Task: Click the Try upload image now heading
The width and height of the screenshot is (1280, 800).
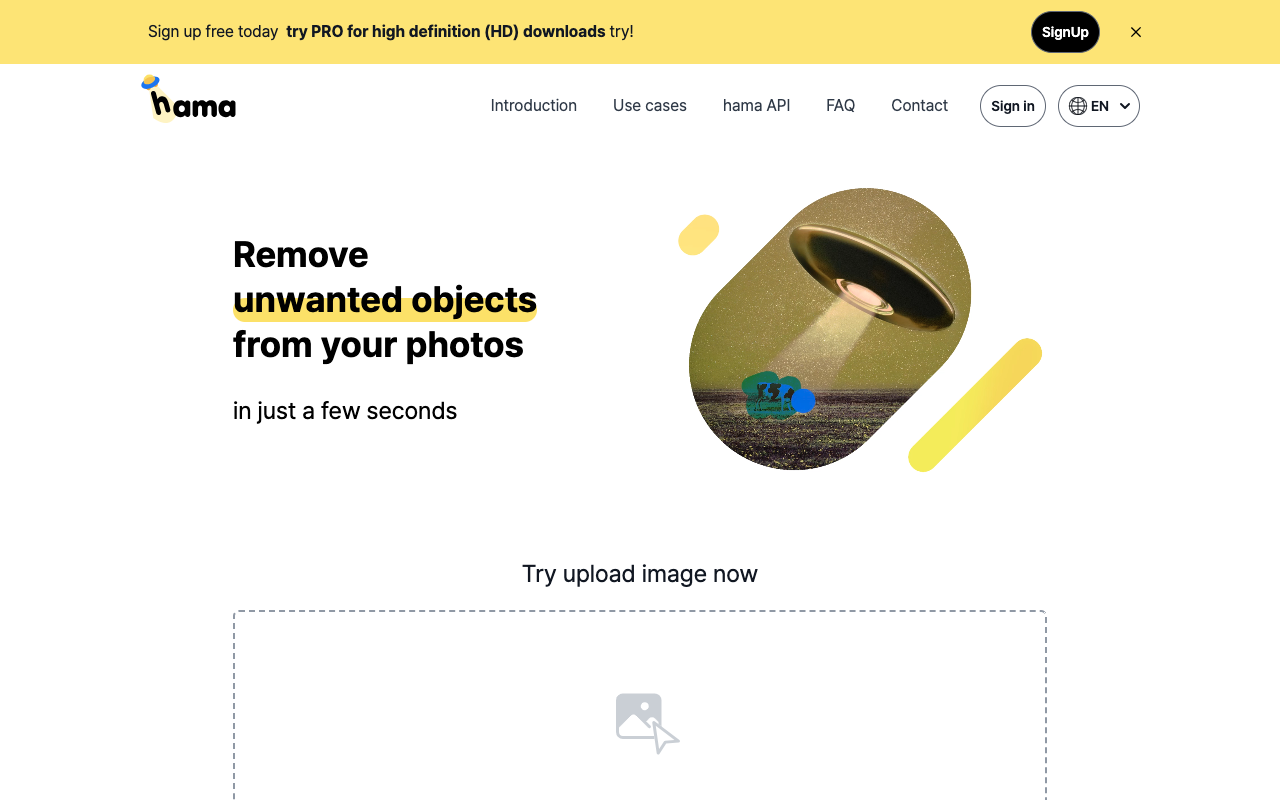Action: [640, 574]
